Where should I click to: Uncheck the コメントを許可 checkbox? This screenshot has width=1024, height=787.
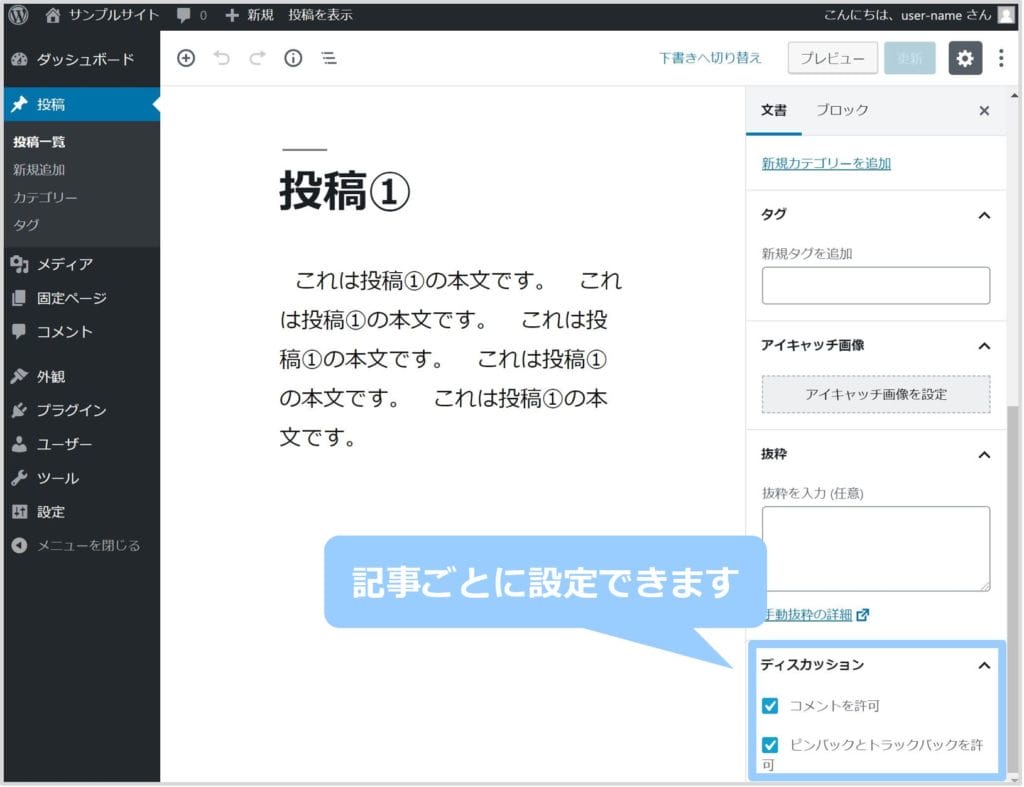[770, 706]
